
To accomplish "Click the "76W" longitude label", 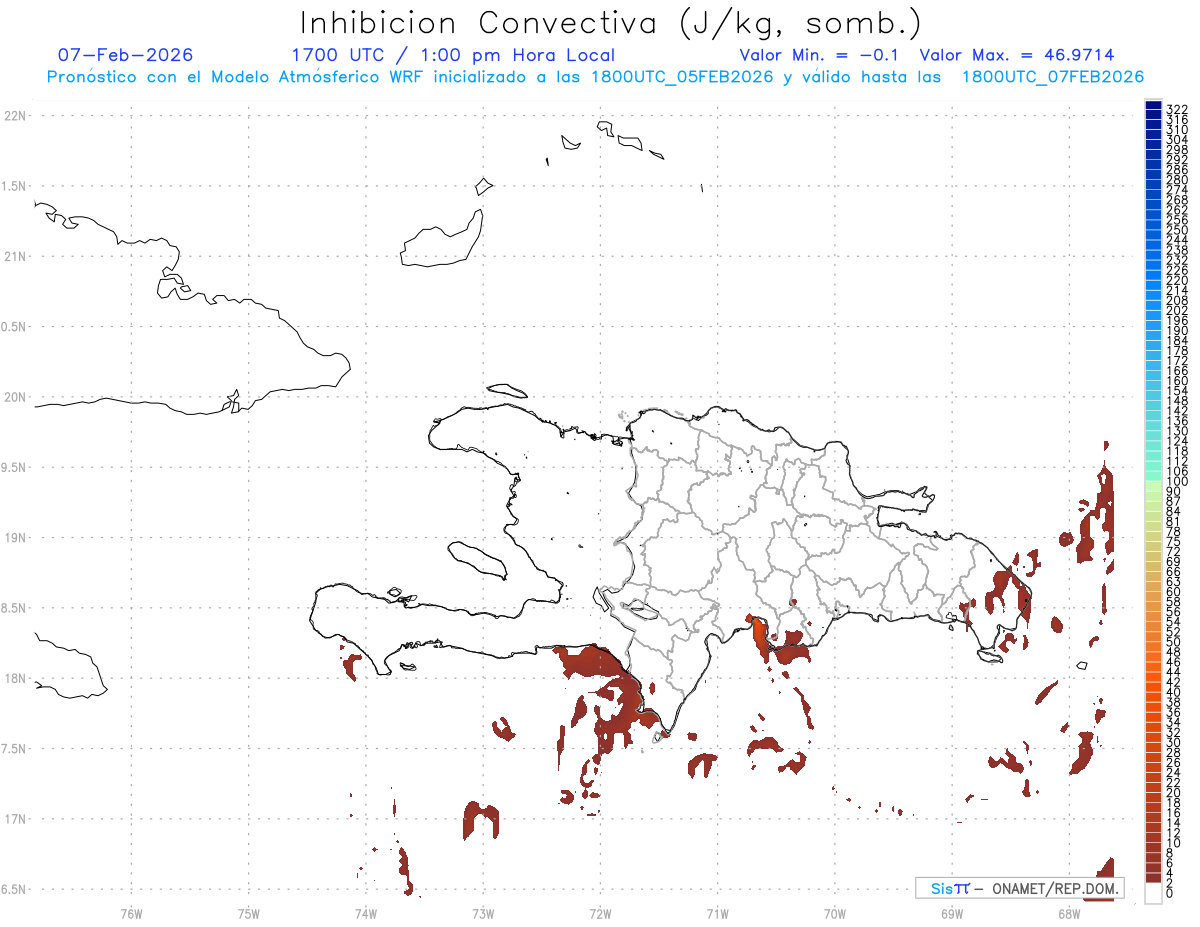I will click(131, 912).
